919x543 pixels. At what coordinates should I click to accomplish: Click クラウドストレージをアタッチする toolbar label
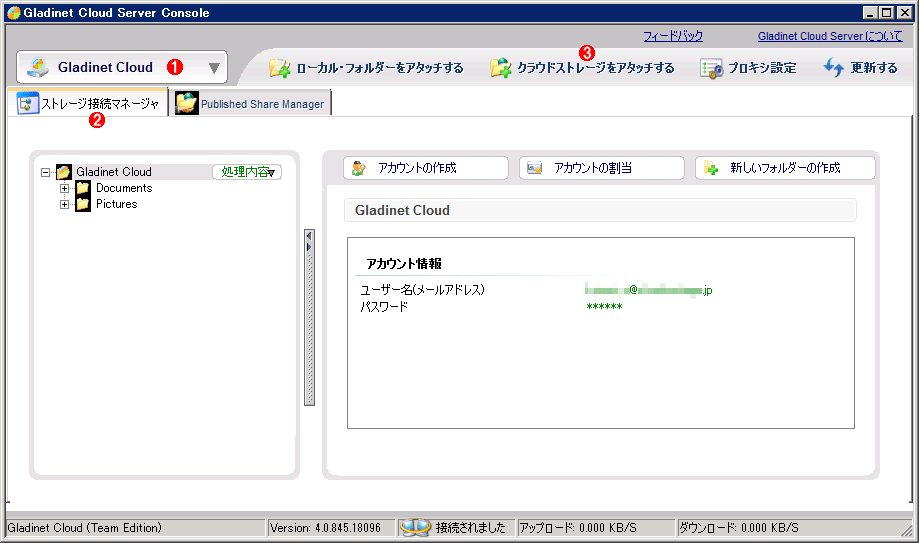tap(595, 68)
